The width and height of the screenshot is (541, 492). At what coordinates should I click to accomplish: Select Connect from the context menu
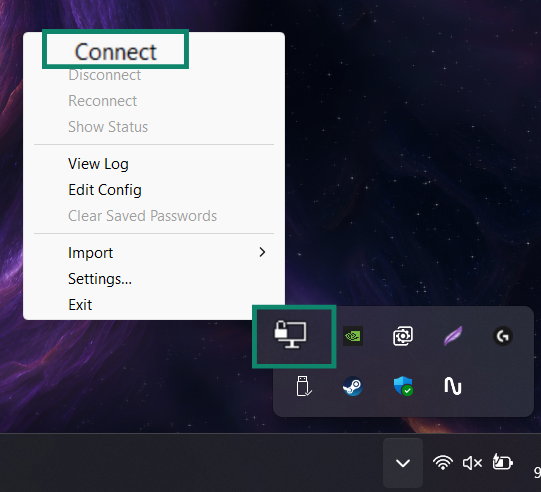pyautogui.click(x=116, y=52)
